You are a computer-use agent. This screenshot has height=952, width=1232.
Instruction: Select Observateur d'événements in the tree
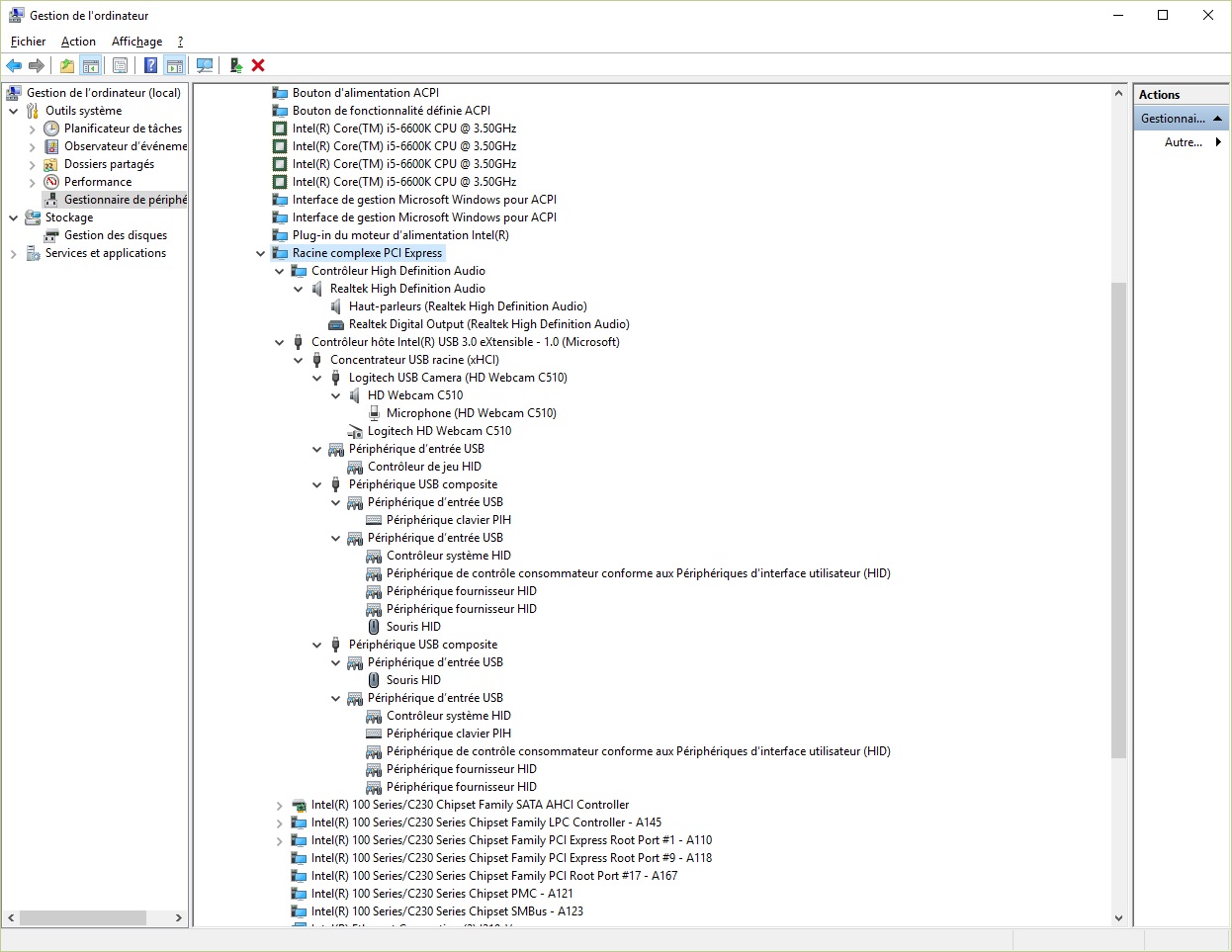point(125,146)
